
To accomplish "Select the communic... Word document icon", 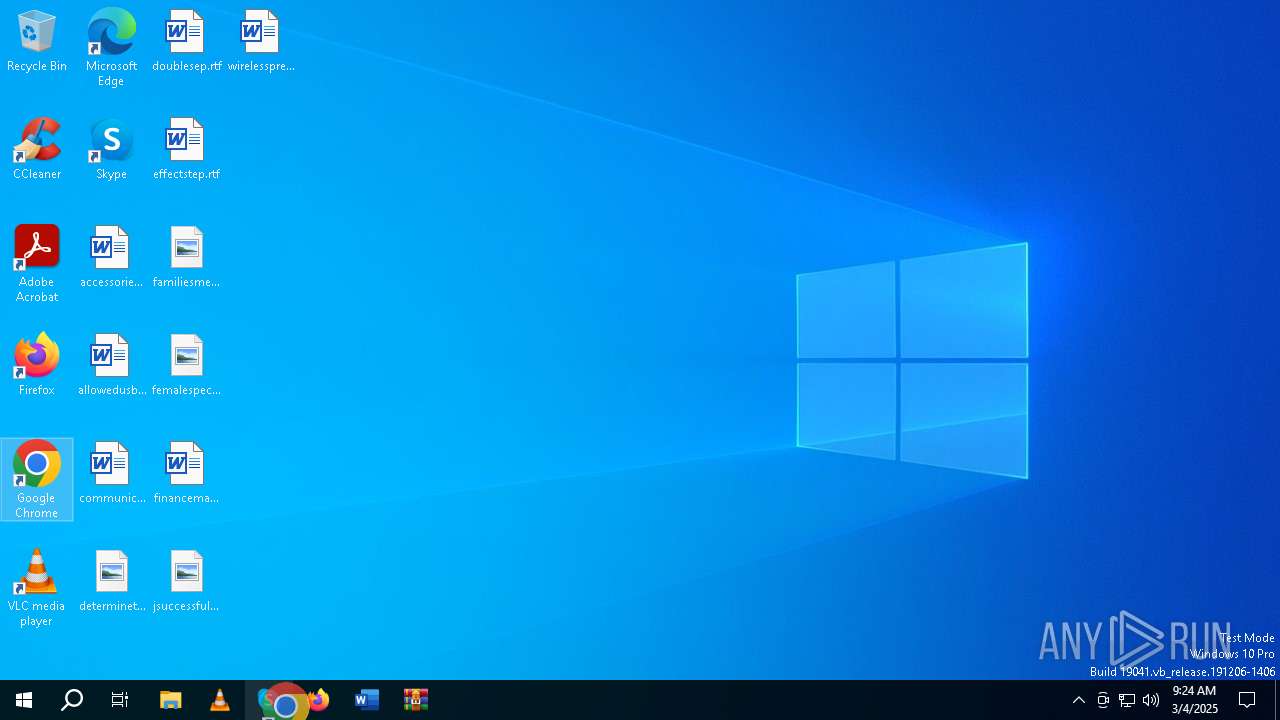I will point(111,474).
